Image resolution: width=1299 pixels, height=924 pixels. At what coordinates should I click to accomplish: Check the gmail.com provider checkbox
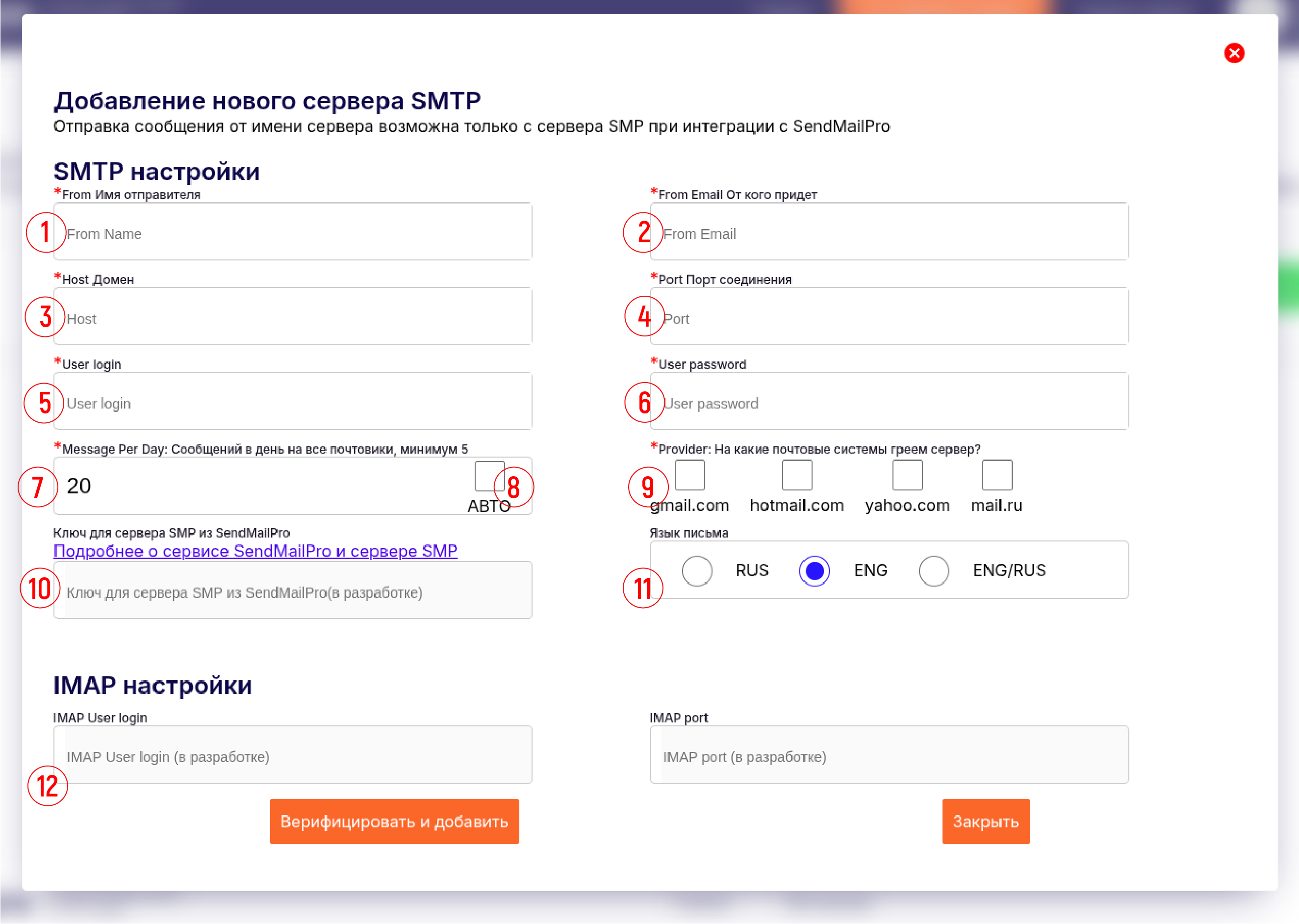[x=689, y=475]
